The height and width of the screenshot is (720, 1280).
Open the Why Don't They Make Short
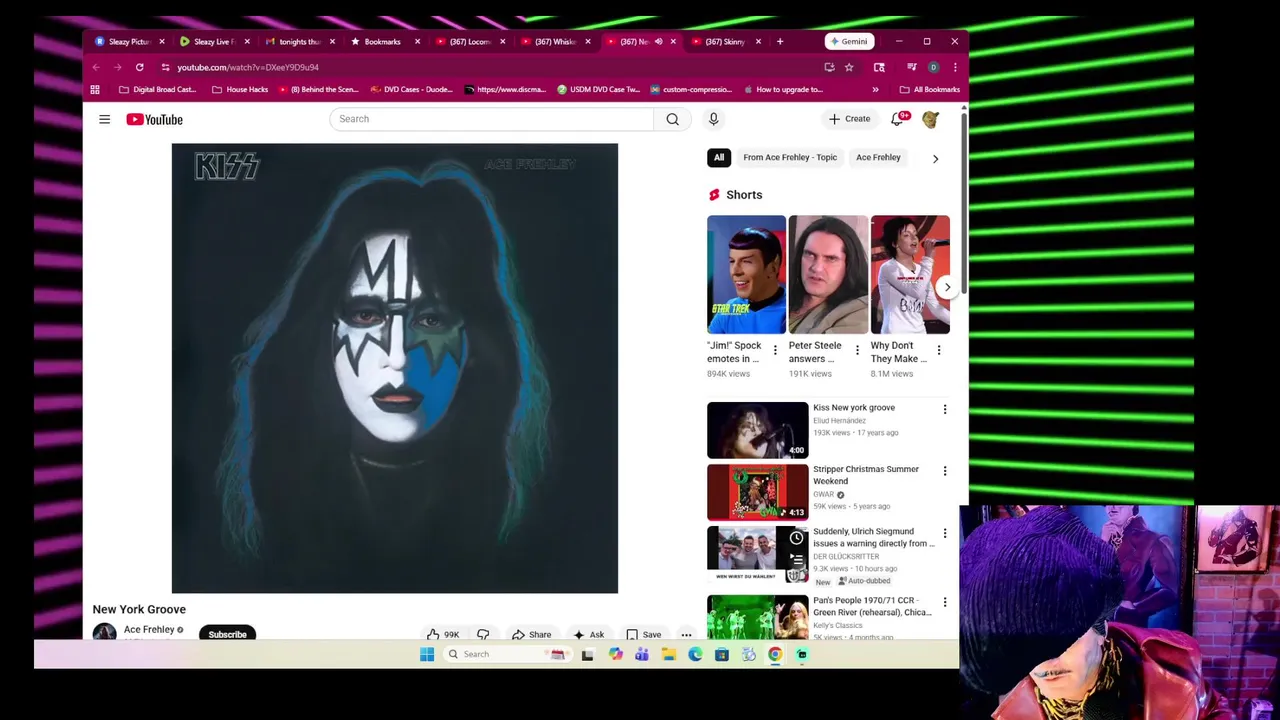pyautogui.click(x=910, y=274)
